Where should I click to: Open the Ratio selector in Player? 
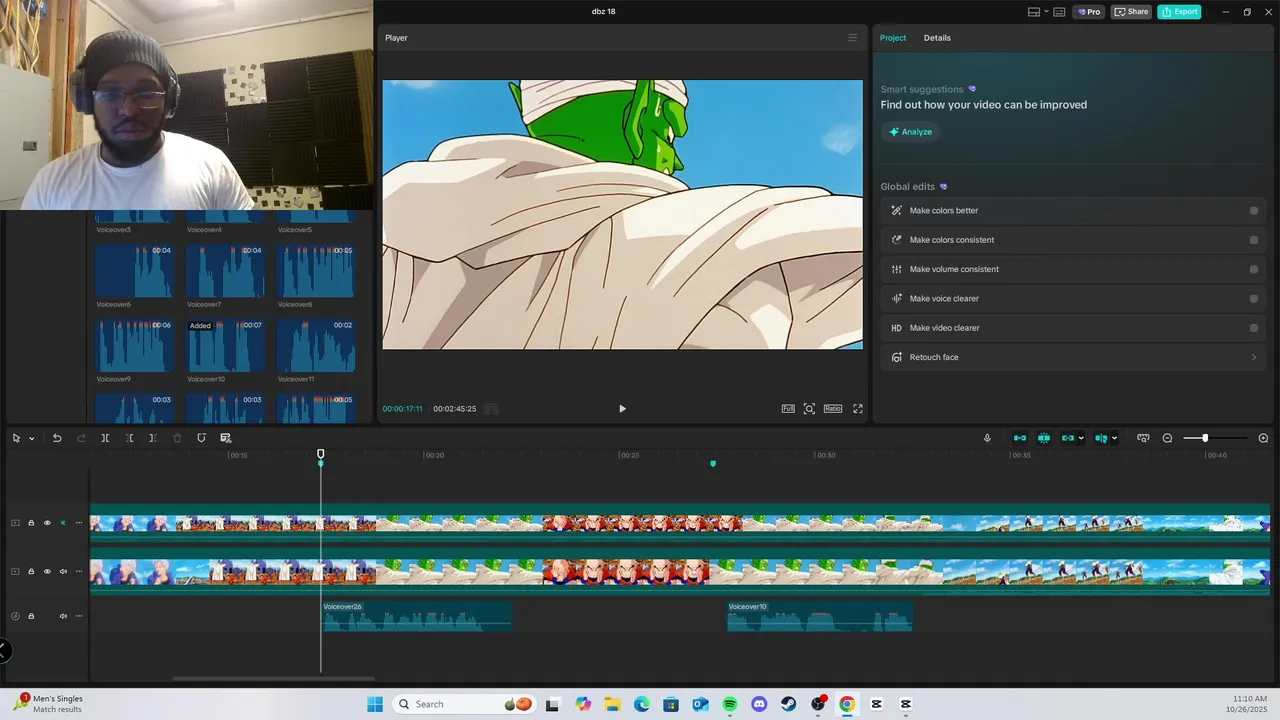pos(833,409)
